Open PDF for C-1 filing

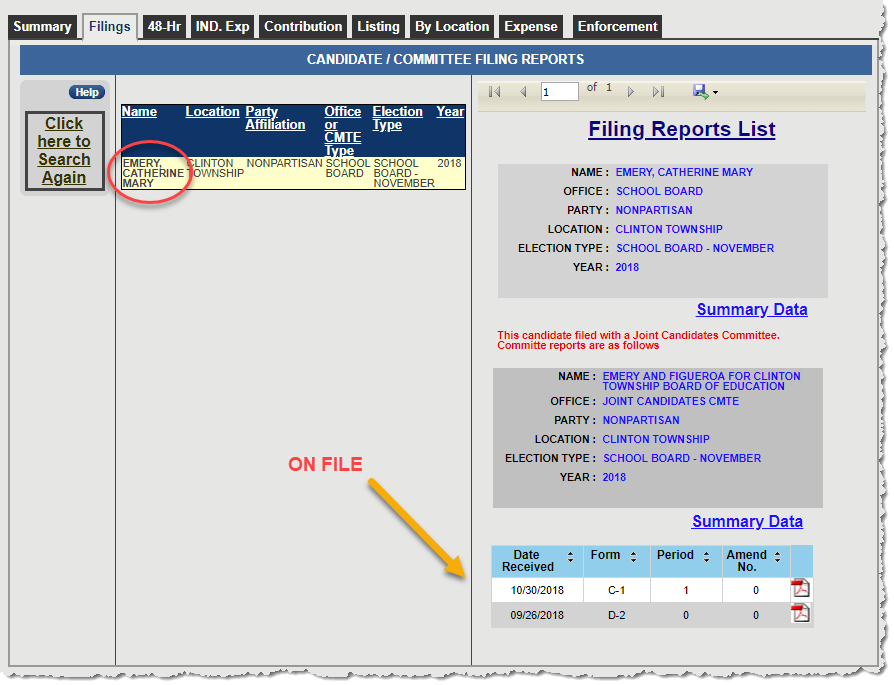[800, 589]
